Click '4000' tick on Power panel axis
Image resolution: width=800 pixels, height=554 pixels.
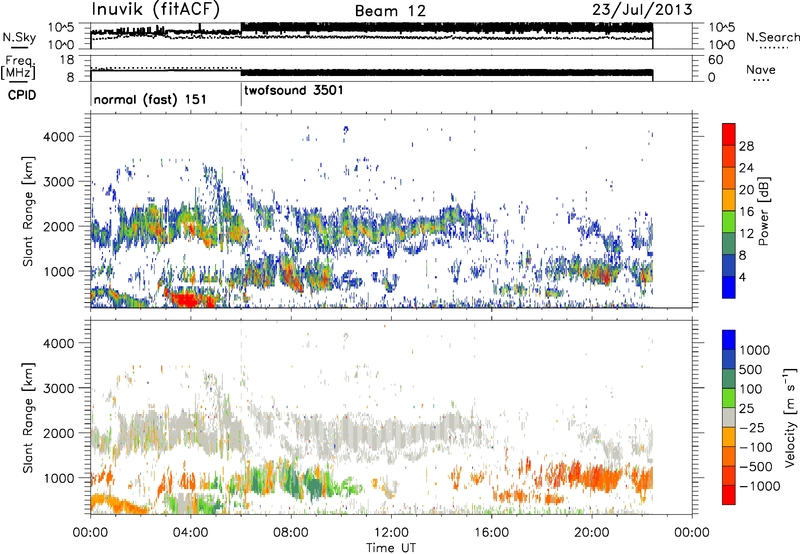tap(58, 137)
